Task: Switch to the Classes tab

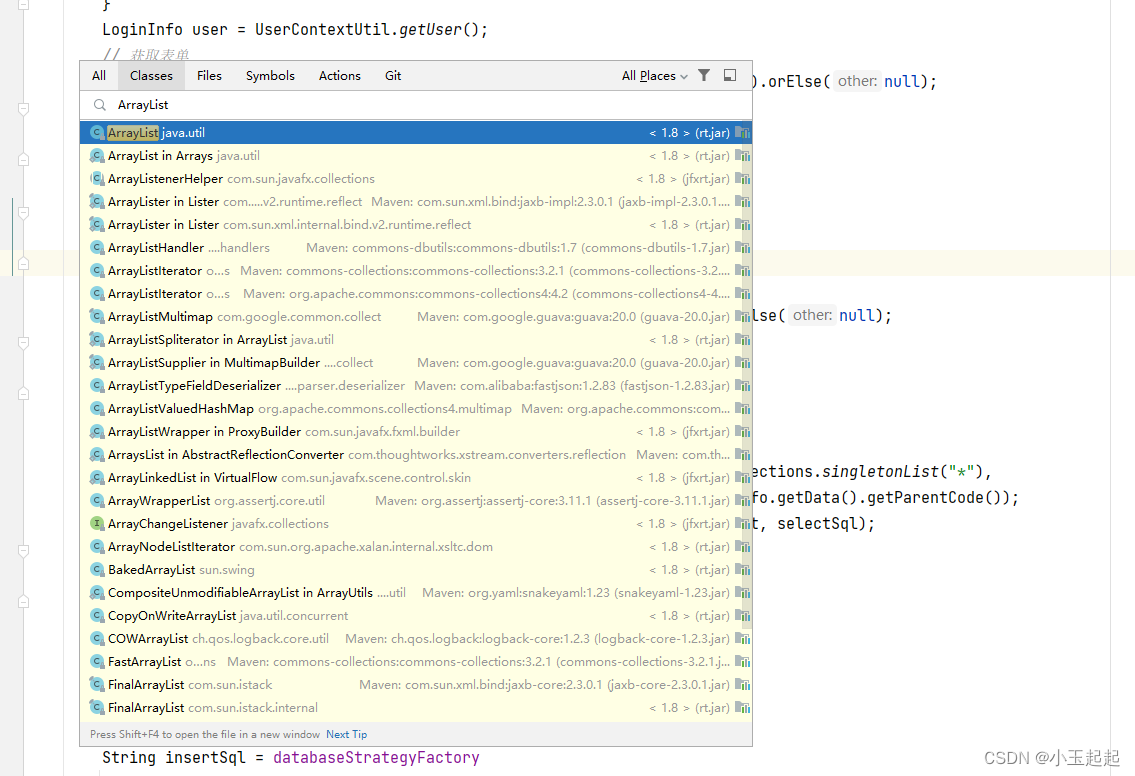Action: pos(151,75)
